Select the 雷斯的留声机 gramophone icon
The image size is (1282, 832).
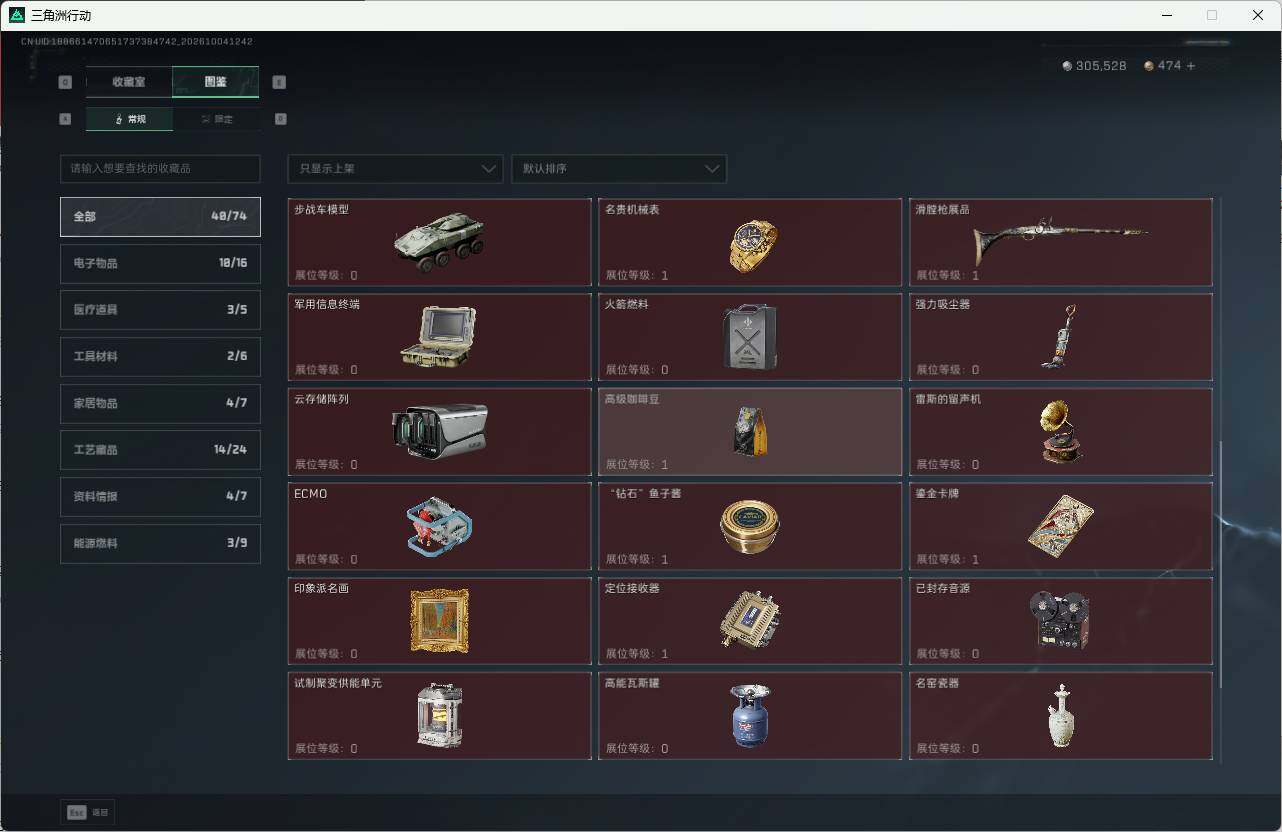(x=1060, y=432)
